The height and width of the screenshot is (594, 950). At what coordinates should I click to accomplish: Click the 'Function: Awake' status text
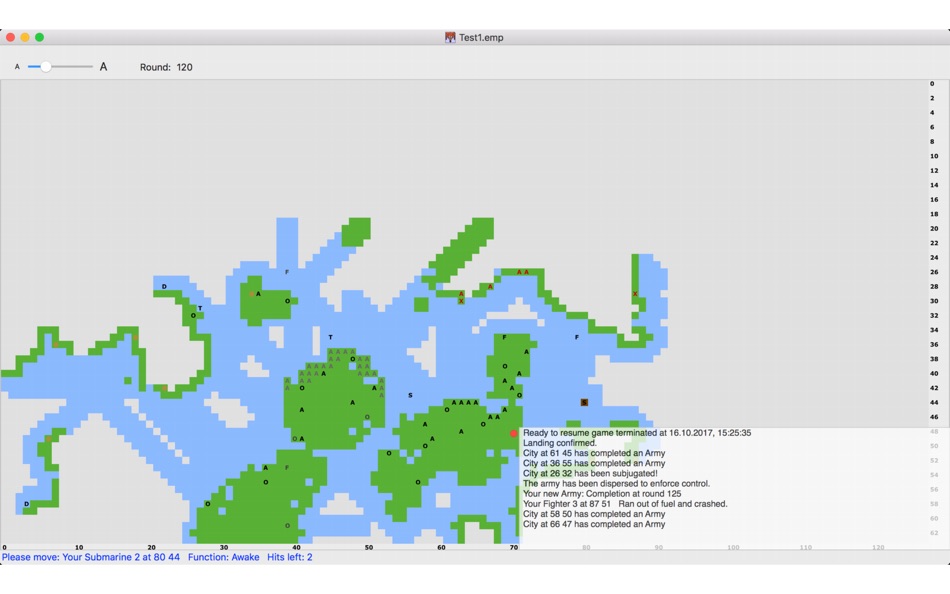(224, 557)
